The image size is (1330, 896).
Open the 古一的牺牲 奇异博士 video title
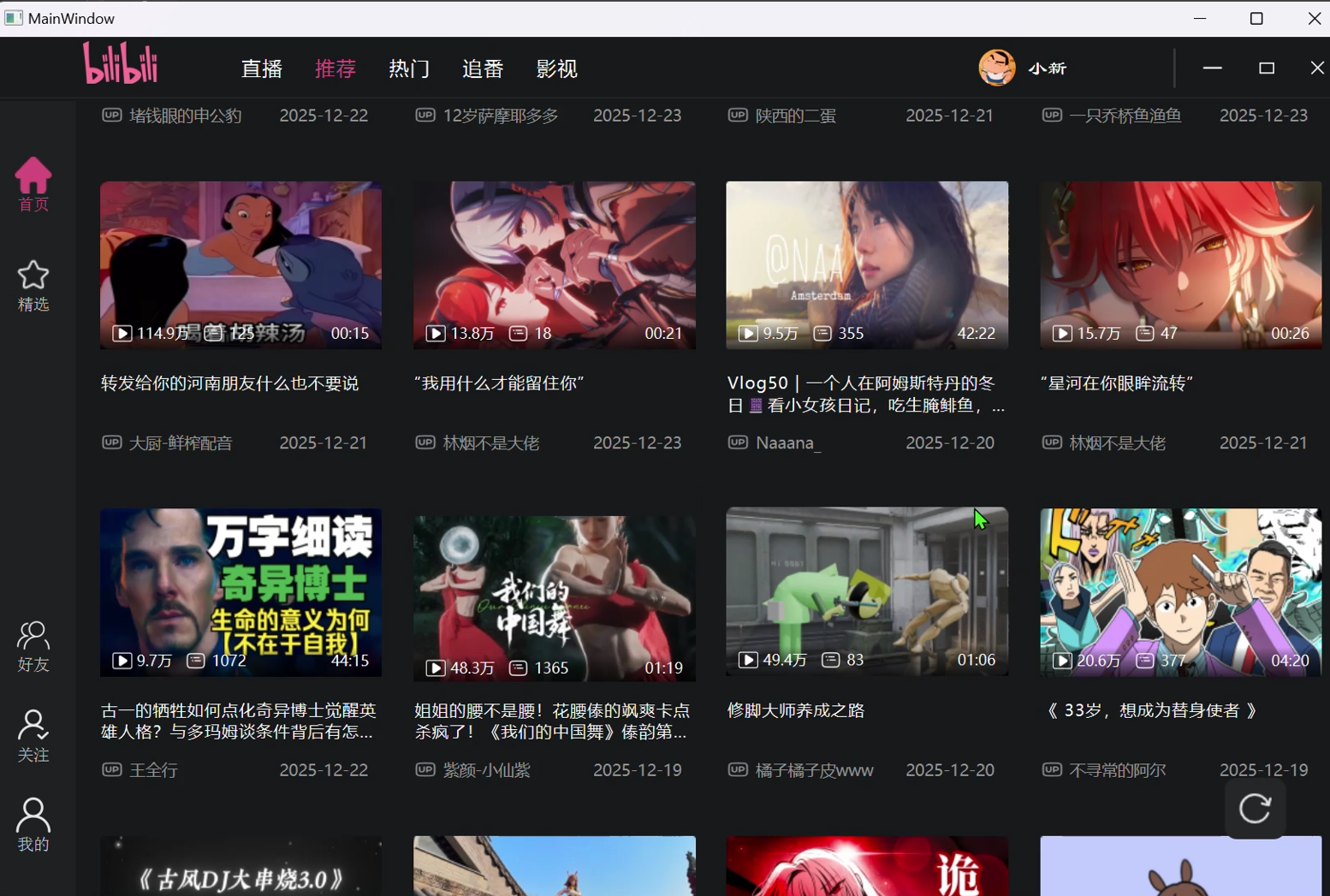click(239, 721)
